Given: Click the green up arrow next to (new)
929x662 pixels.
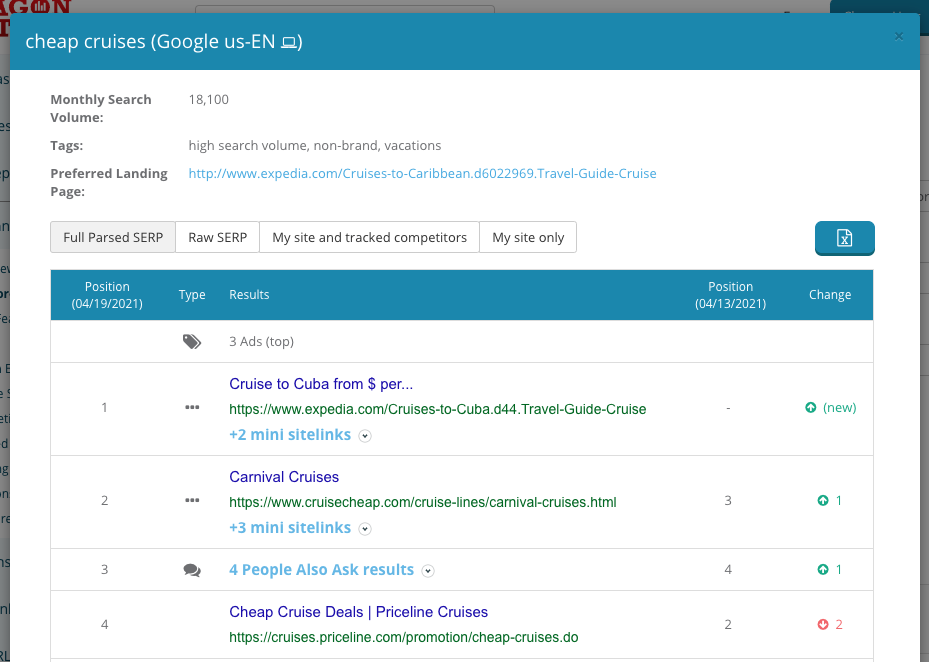Looking at the screenshot, I should pos(810,408).
